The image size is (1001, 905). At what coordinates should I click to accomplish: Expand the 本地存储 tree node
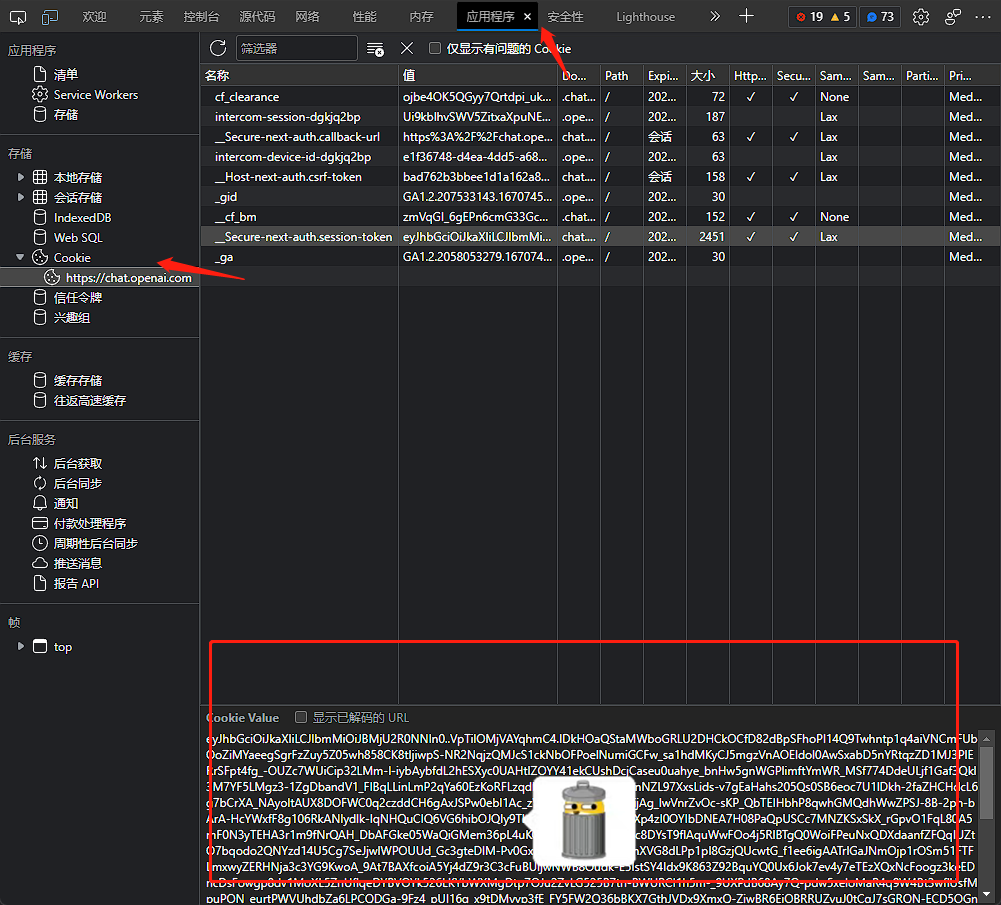[x=21, y=177]
